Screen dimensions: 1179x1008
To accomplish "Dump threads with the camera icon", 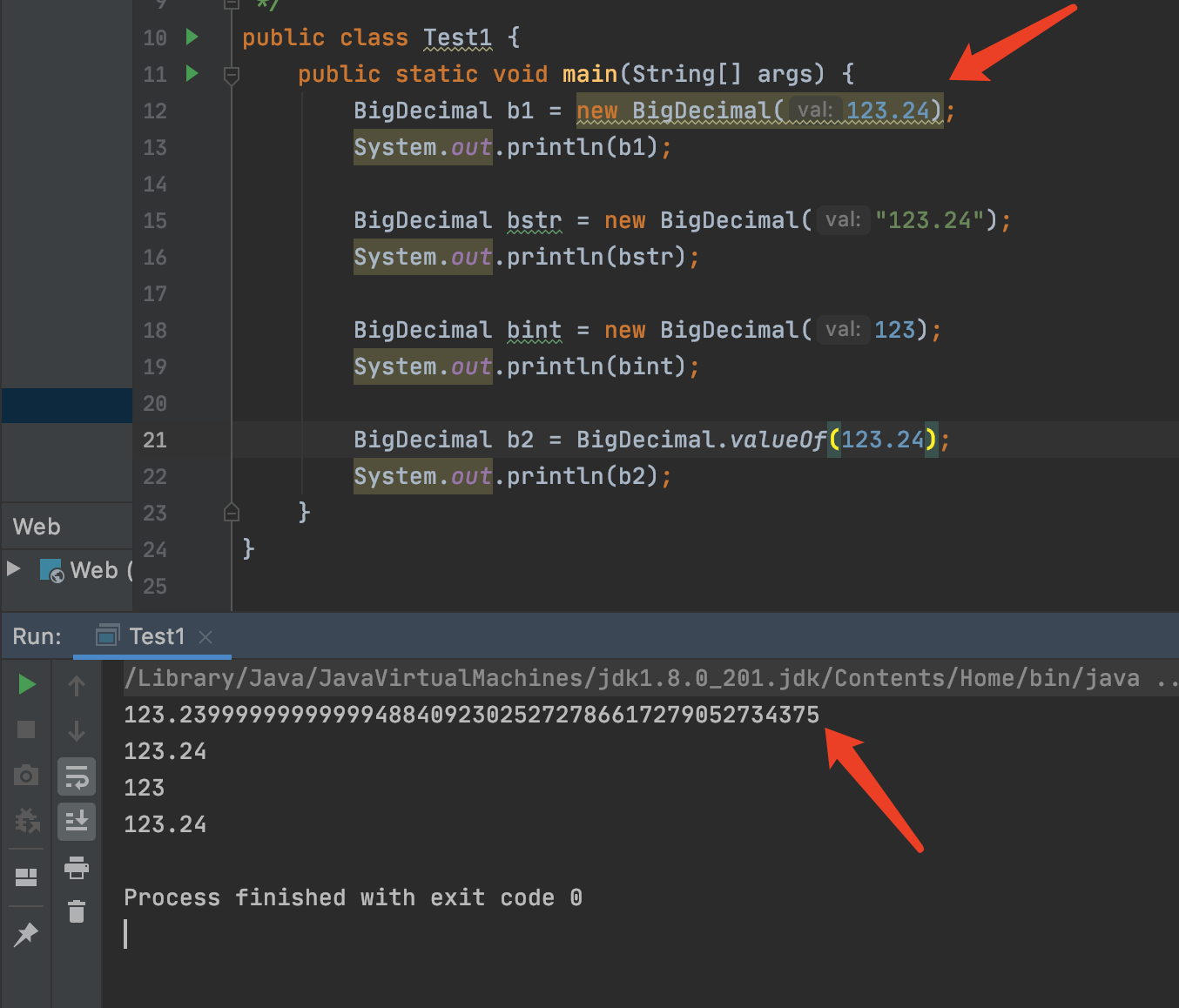I will click(x=26, y=775).
